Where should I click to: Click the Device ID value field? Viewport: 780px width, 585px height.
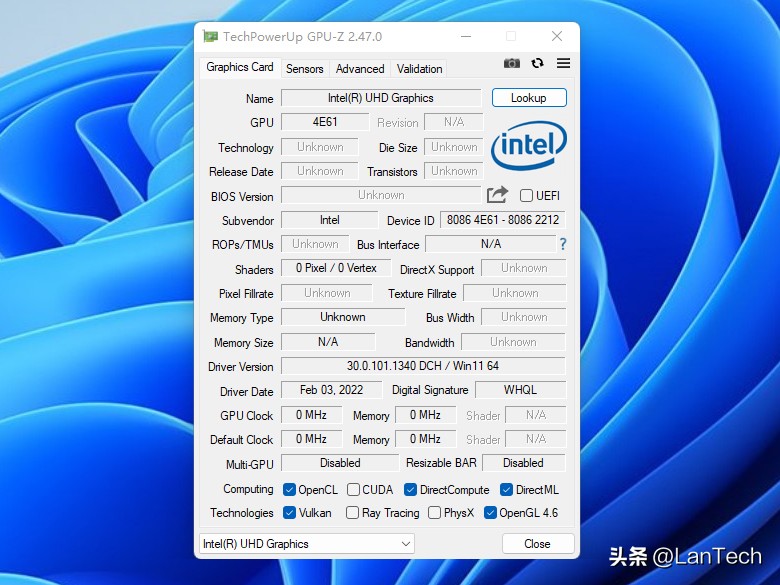click(x=502, y=220)
